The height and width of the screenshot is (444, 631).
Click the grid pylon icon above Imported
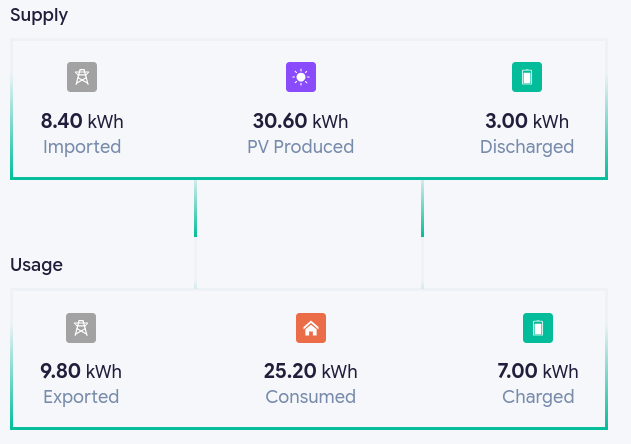[82, 77]
